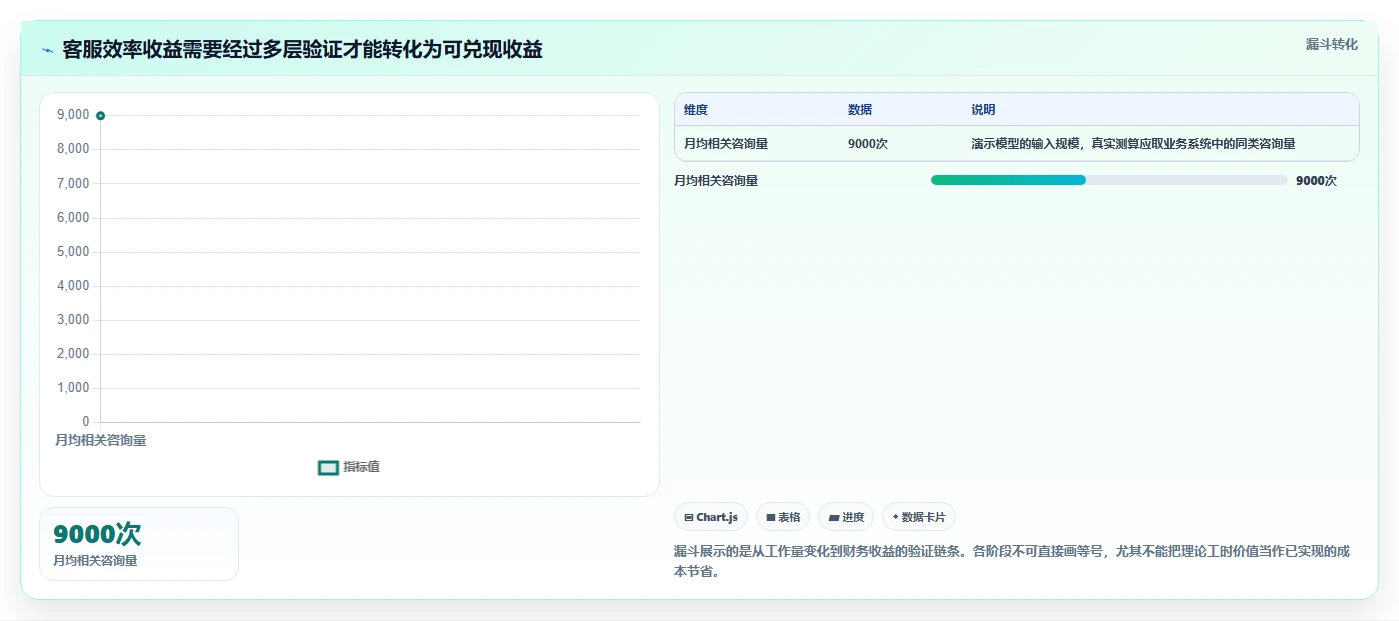The height and width of the screenshot is (621, 1399).
Task: Click the table description starting 演示模型的输入规模
Action: click(x=1133, y=143)
